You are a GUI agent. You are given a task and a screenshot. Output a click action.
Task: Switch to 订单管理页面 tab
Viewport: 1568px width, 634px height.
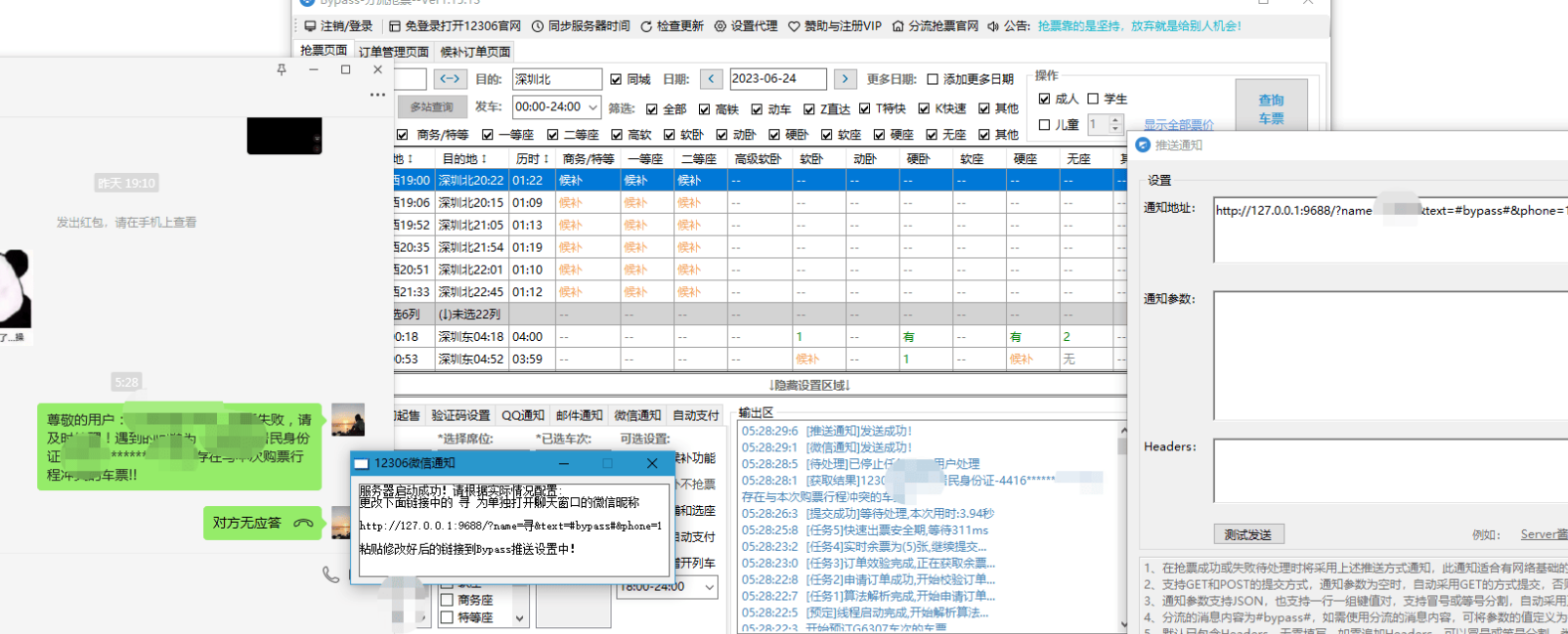(x=393, y=52)
